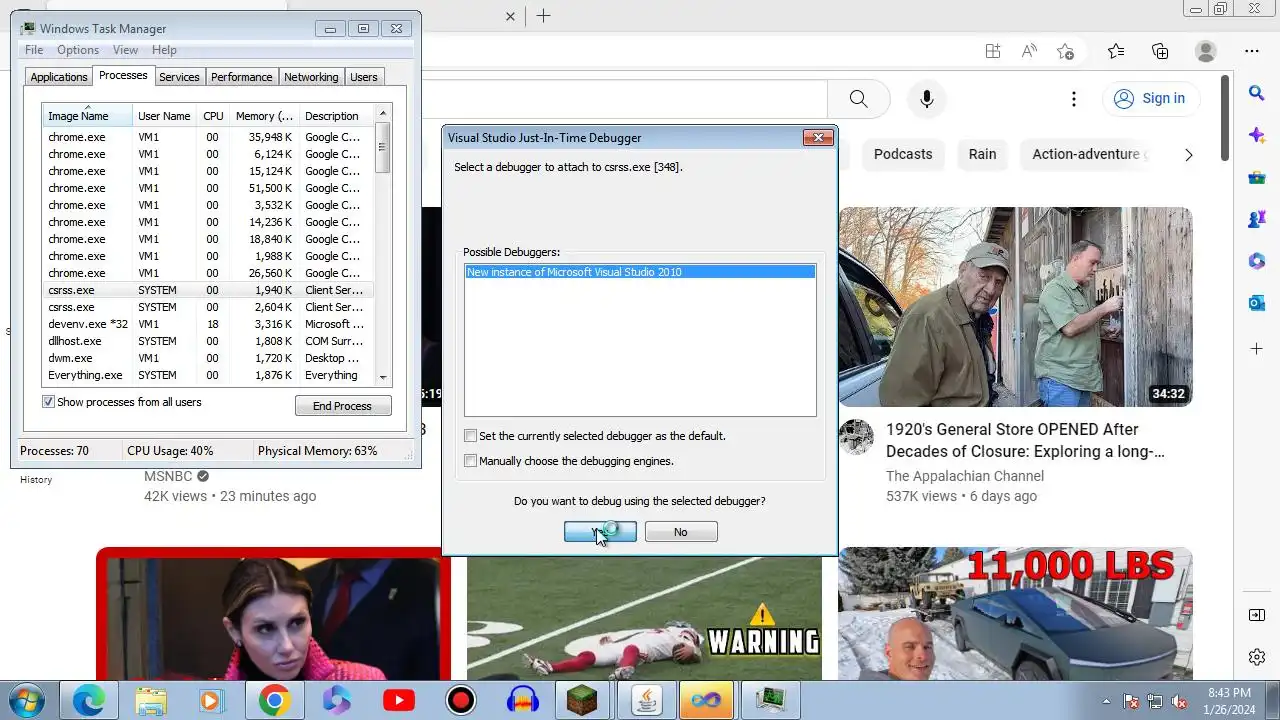Click the volume muted tray icon

point(1179,701)
